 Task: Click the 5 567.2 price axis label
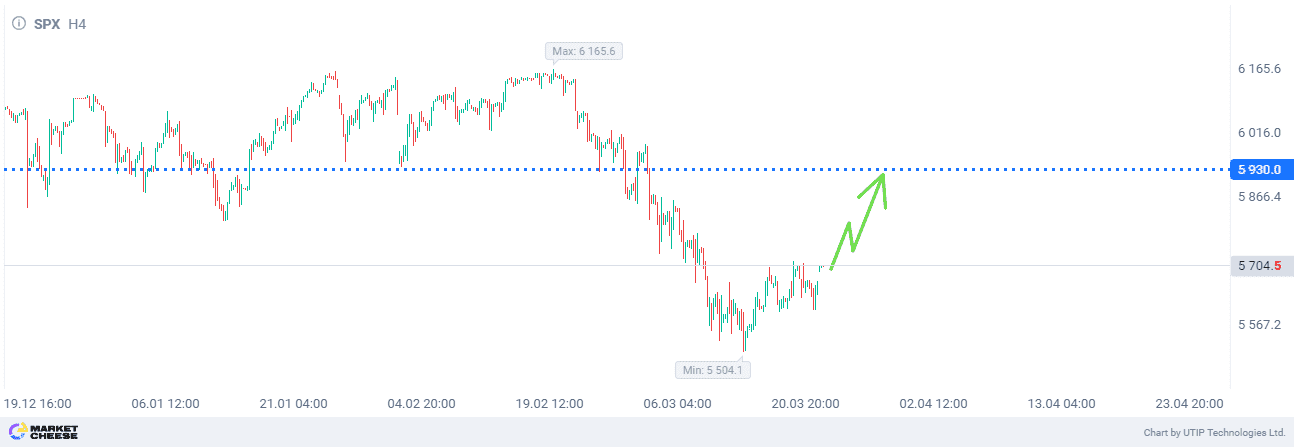[x=1259, y=325]
